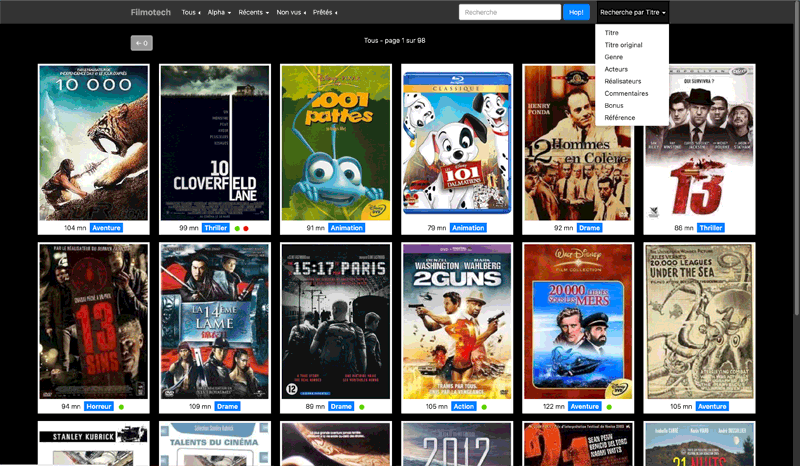Click the Hop! search button
The image size is (800, 466).
coord(576,12)
